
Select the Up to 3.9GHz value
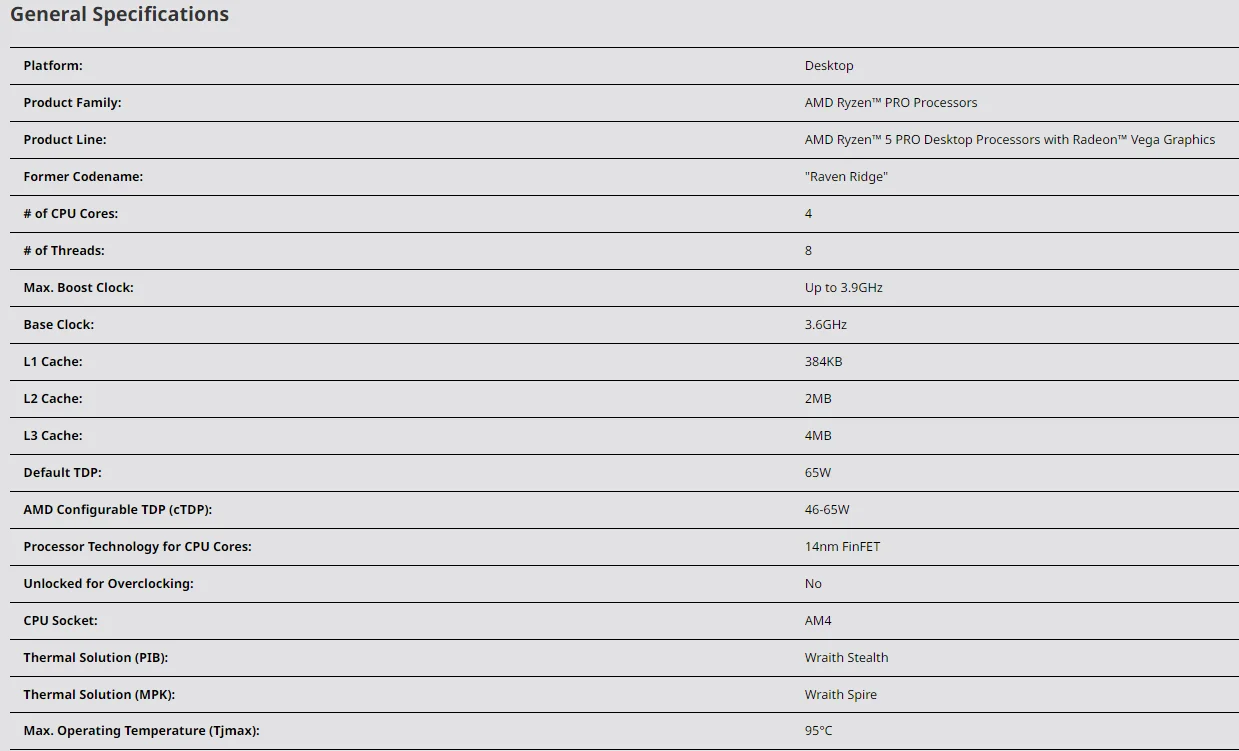843,288
